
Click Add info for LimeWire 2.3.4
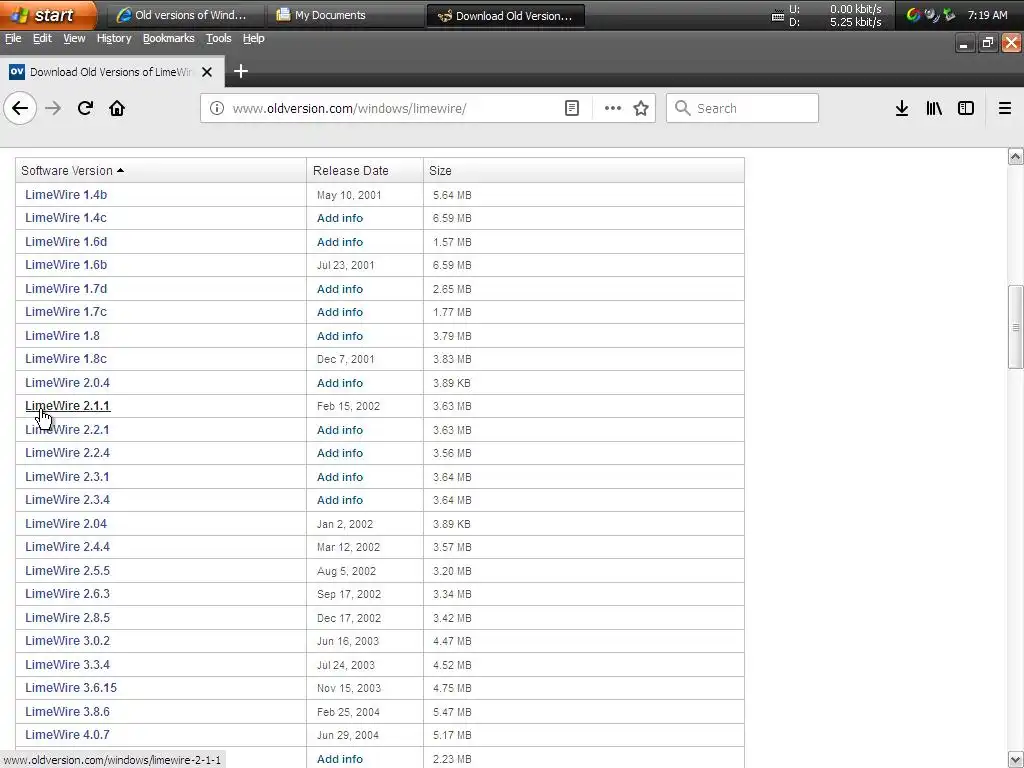point(340,500)
